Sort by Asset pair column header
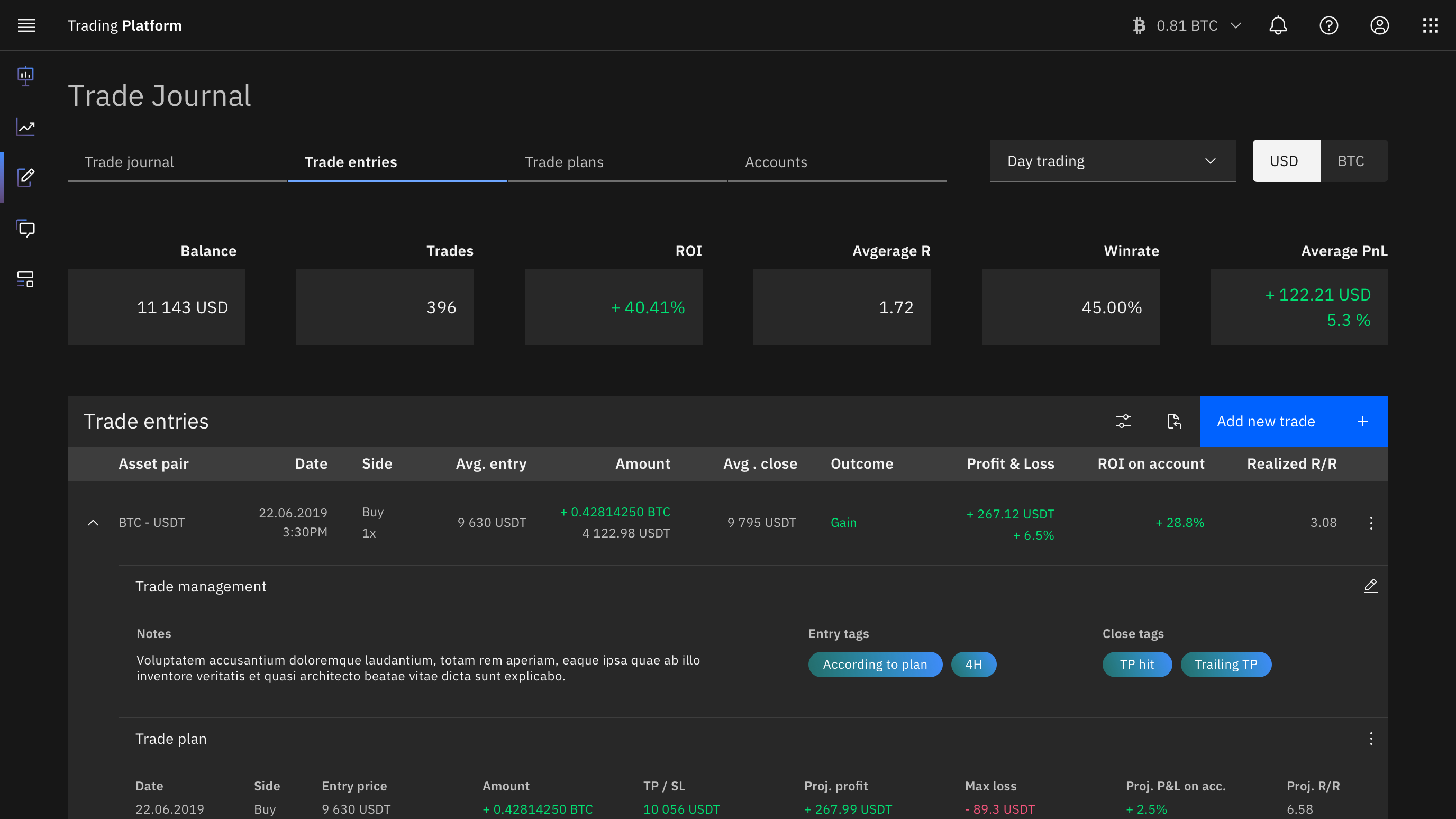 pyautogui.click(x=153, y=463)
